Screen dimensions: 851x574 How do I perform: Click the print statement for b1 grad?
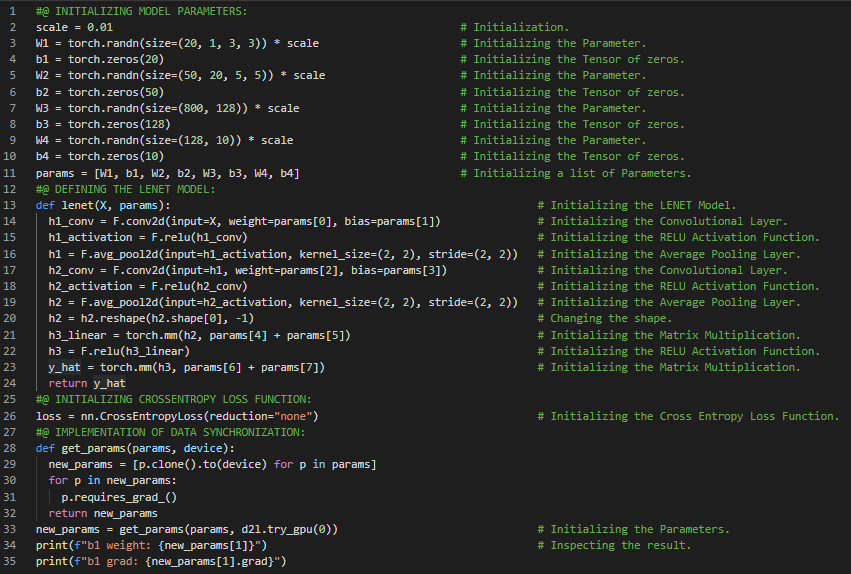[161, 562]
